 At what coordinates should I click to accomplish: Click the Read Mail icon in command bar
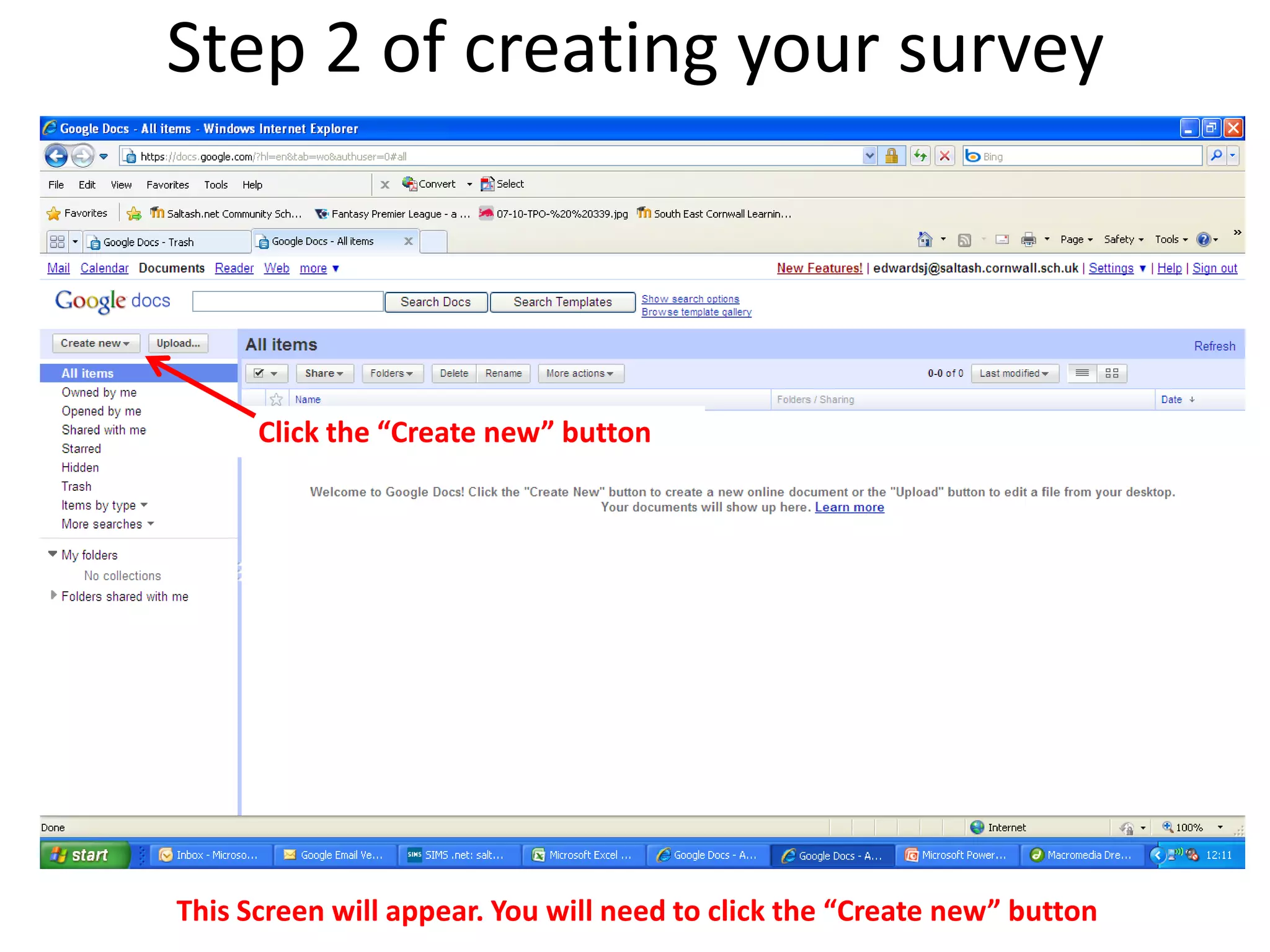[x=1002, y=240]
